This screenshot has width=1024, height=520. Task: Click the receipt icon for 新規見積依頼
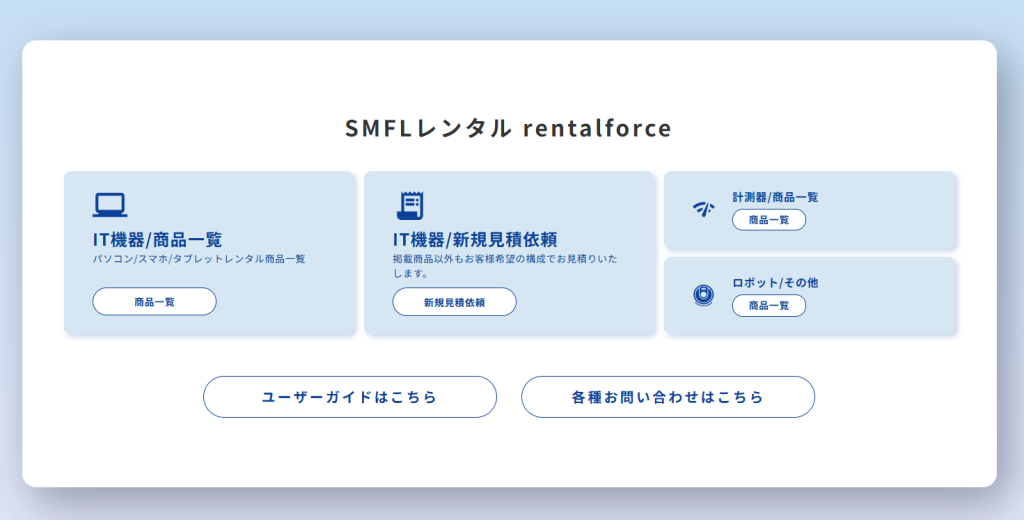point(410,205)
